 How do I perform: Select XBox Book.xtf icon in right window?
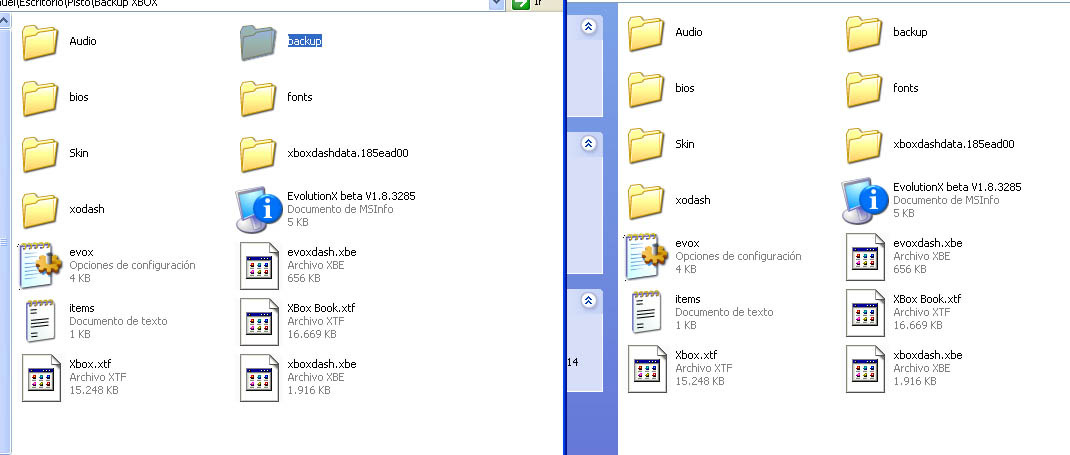click(865, 312)
